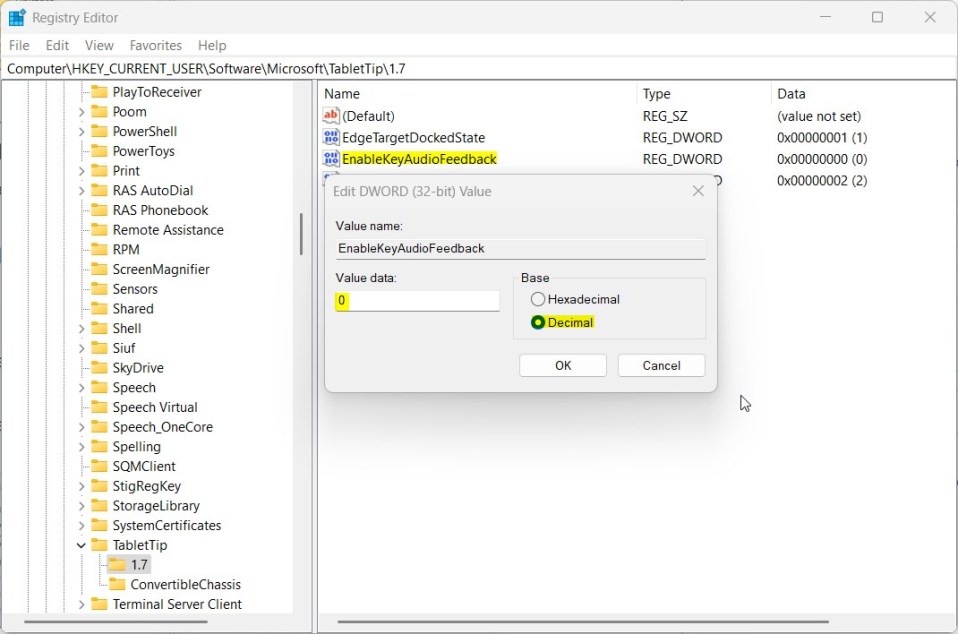Click the tree pane vertical scrollbar thumb

(x=301, y=234)
